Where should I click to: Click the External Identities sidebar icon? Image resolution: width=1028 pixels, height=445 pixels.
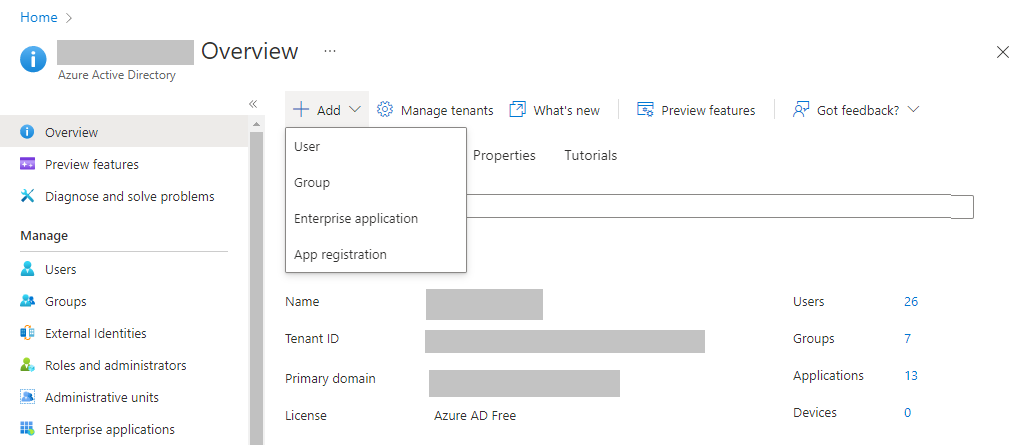coord(27,333)
